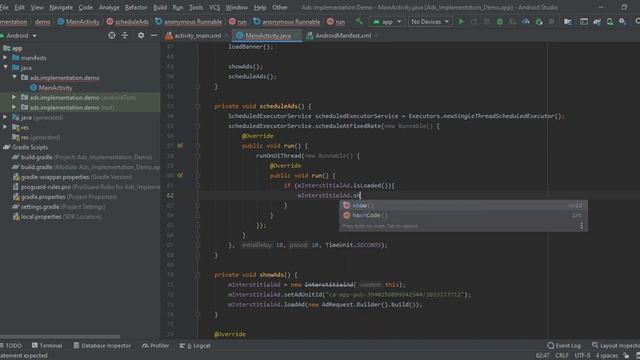Open the Analyze menu
The width and height of the screenshot is (640, 360).
tap(109, 7)
